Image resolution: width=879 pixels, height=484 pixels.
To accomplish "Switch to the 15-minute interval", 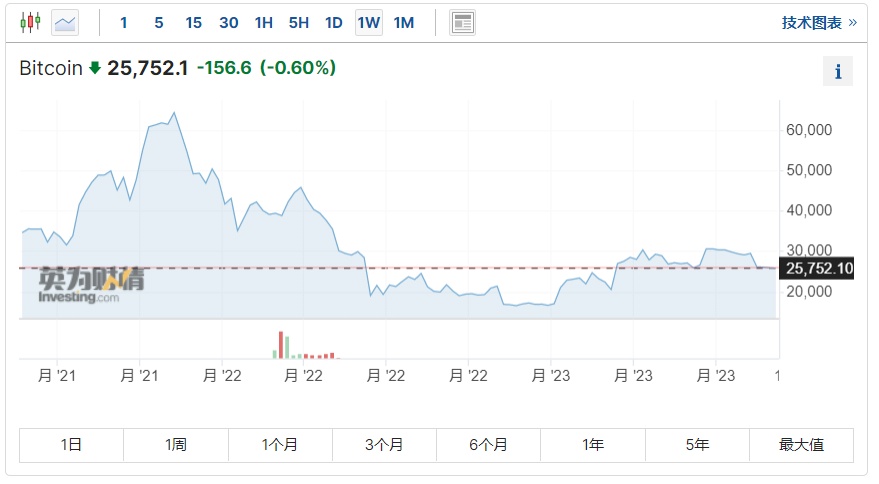I will 194,22.
